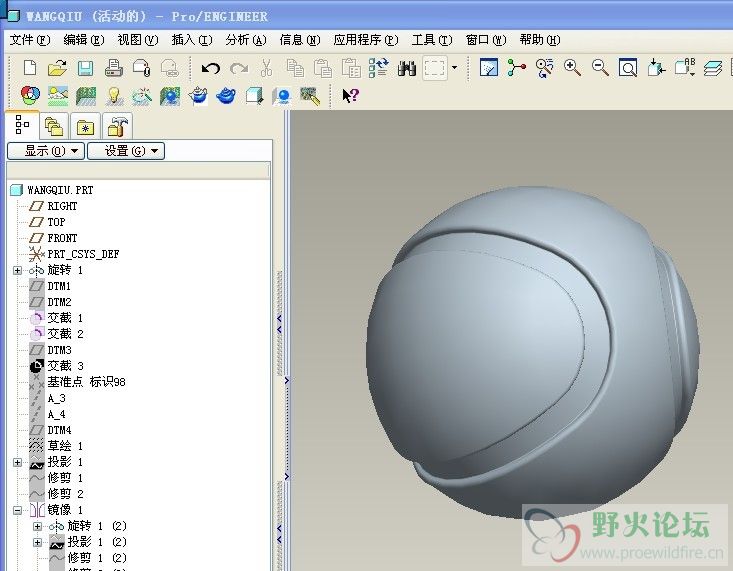
Task: Click the selection box icon
Action: [x=435, y=68]
